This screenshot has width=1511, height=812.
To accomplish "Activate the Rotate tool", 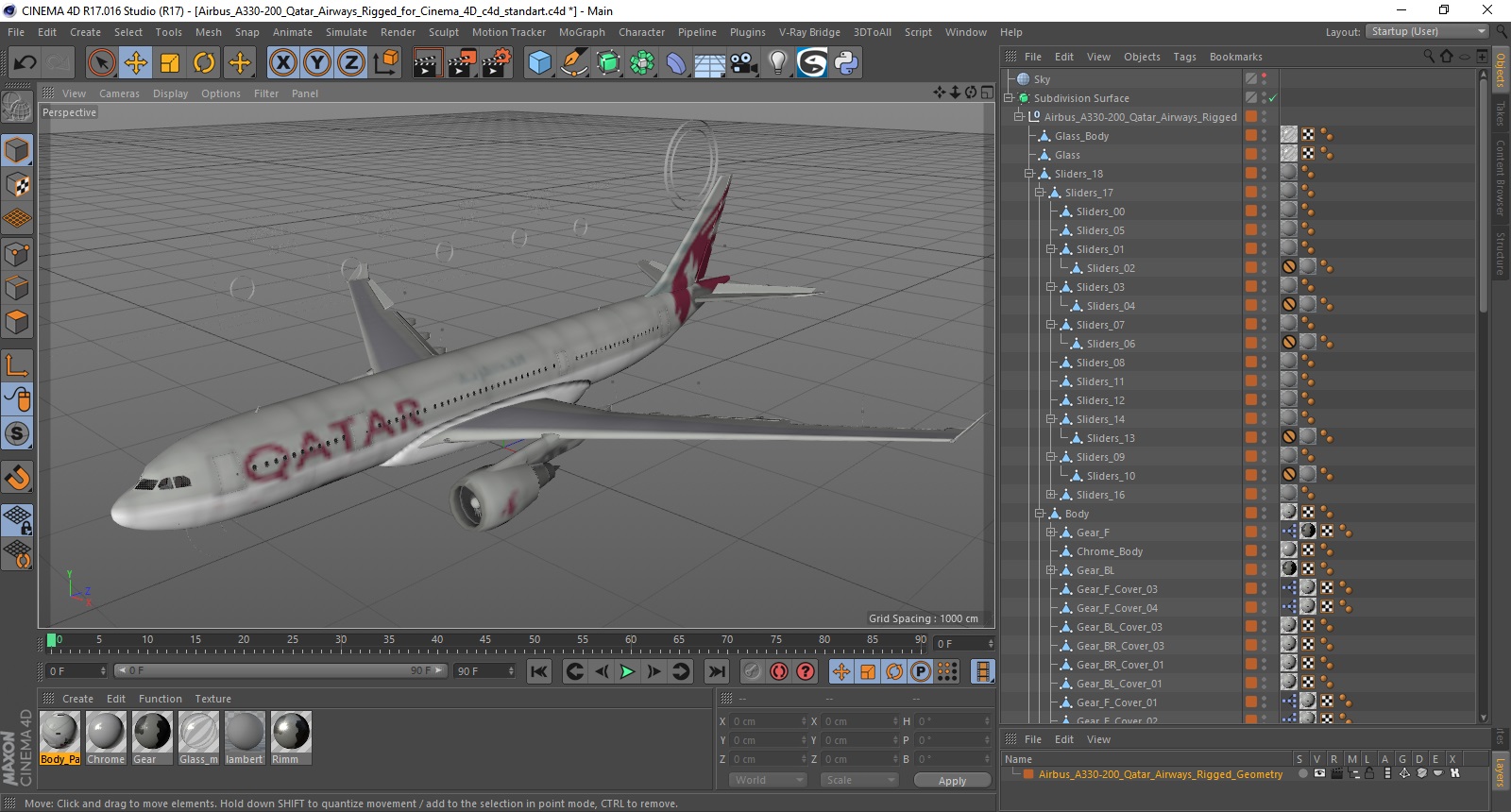I will pyautogui.click(x=204, y=63).
